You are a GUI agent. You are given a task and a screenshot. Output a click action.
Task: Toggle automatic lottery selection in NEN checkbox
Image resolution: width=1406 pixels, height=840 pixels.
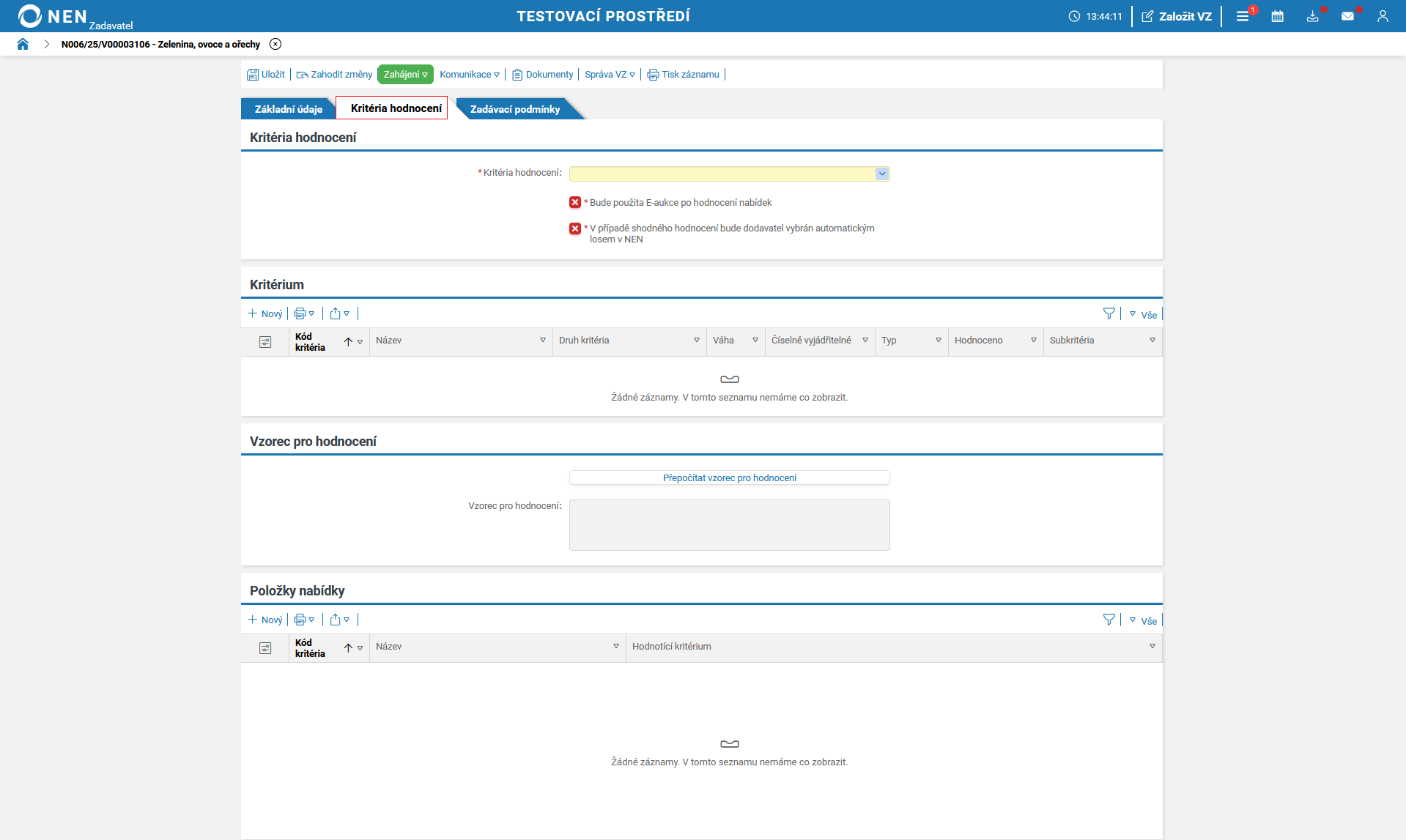click(575, 228)
